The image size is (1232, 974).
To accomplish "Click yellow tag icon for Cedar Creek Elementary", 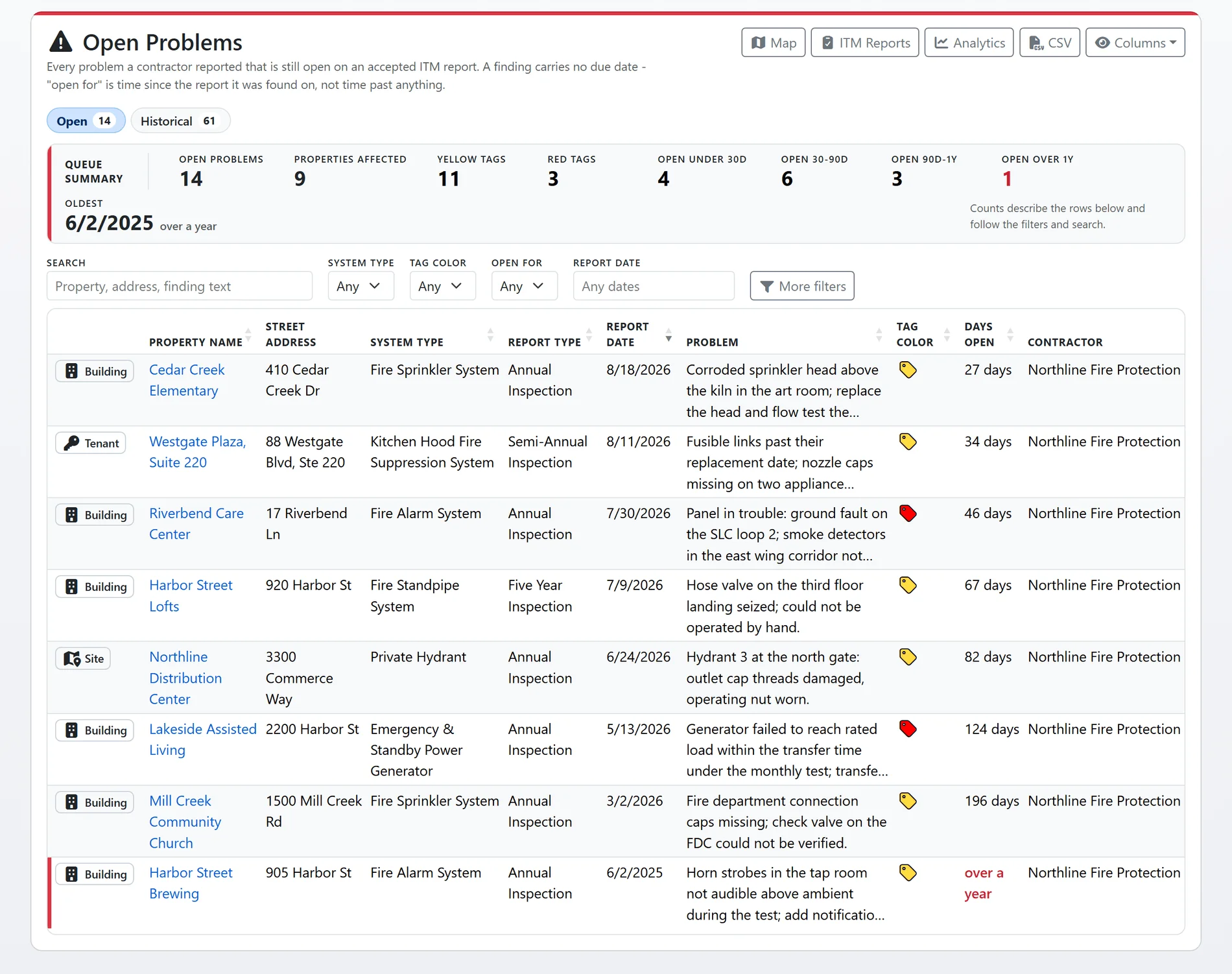I will click(908, 370).
